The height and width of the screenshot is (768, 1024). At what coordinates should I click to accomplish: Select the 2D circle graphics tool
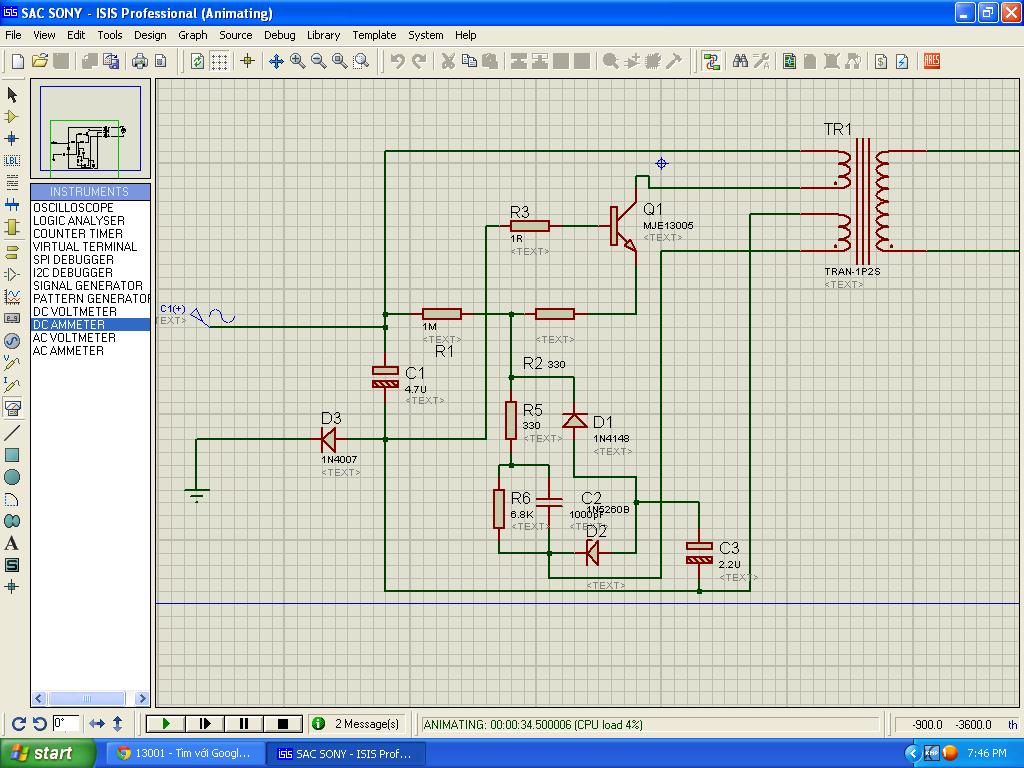point(12,477)
